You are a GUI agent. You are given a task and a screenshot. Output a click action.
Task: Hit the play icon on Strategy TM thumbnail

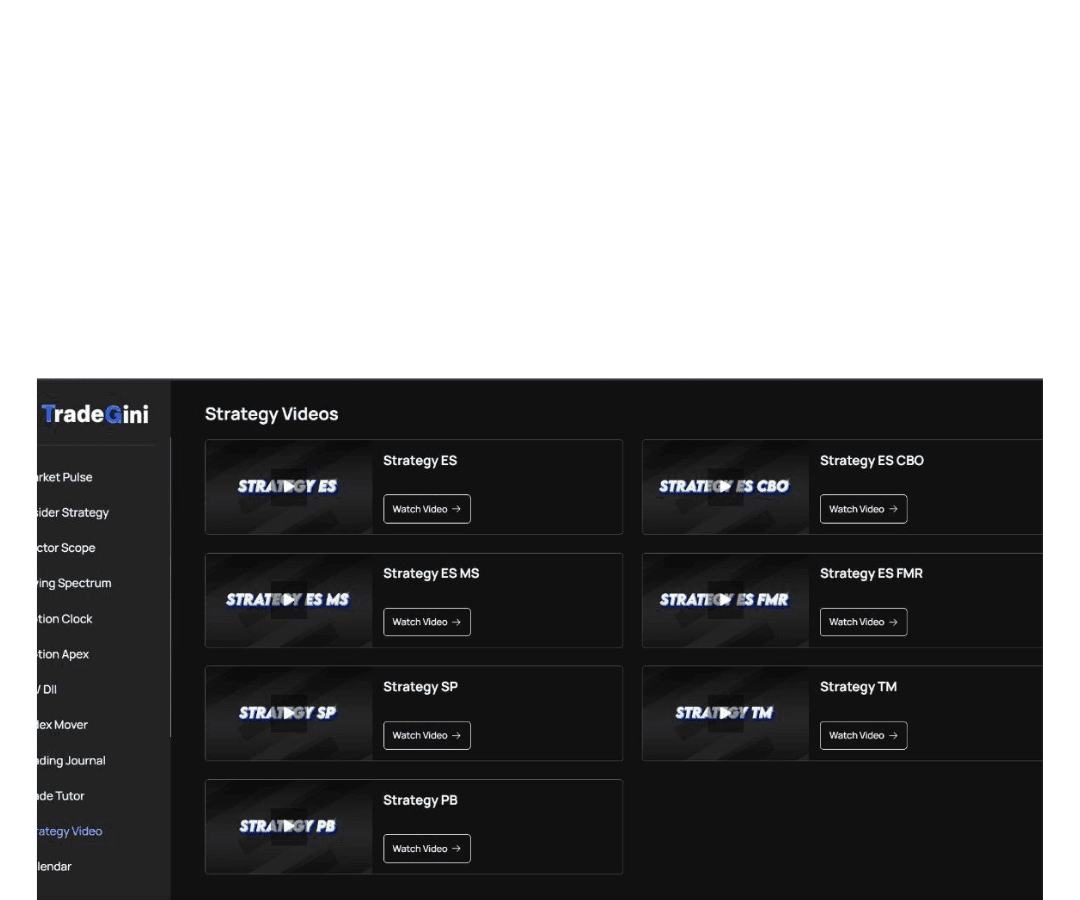click(x=725, y=713)
